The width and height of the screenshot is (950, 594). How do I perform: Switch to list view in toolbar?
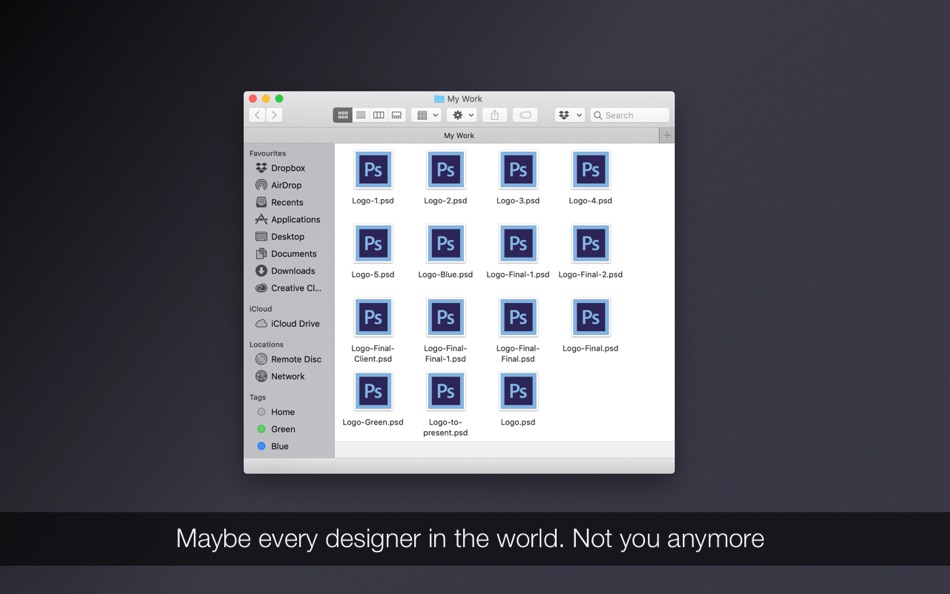tap(360, 115)
